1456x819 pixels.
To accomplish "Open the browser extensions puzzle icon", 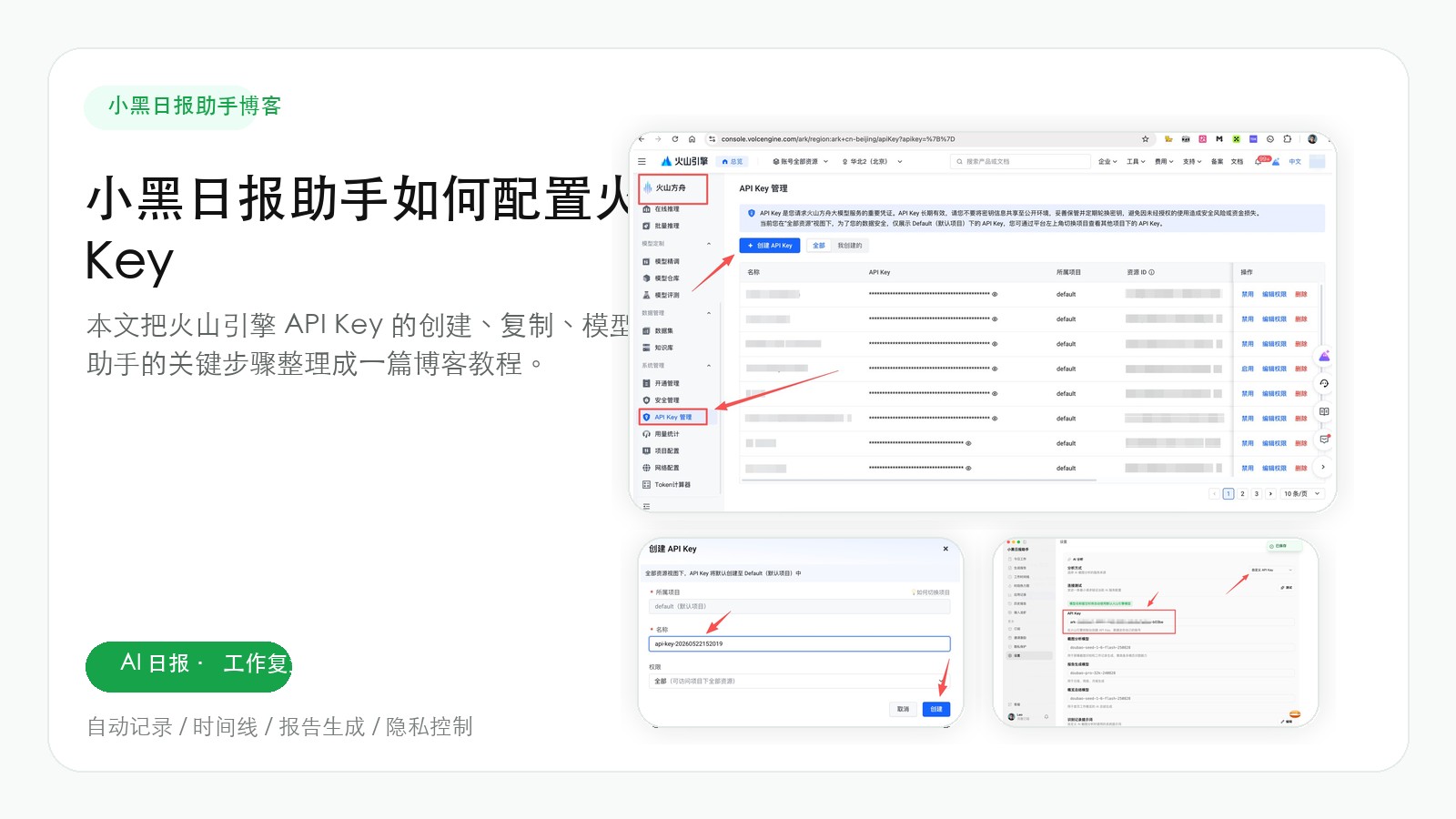I will [1288, 139].
